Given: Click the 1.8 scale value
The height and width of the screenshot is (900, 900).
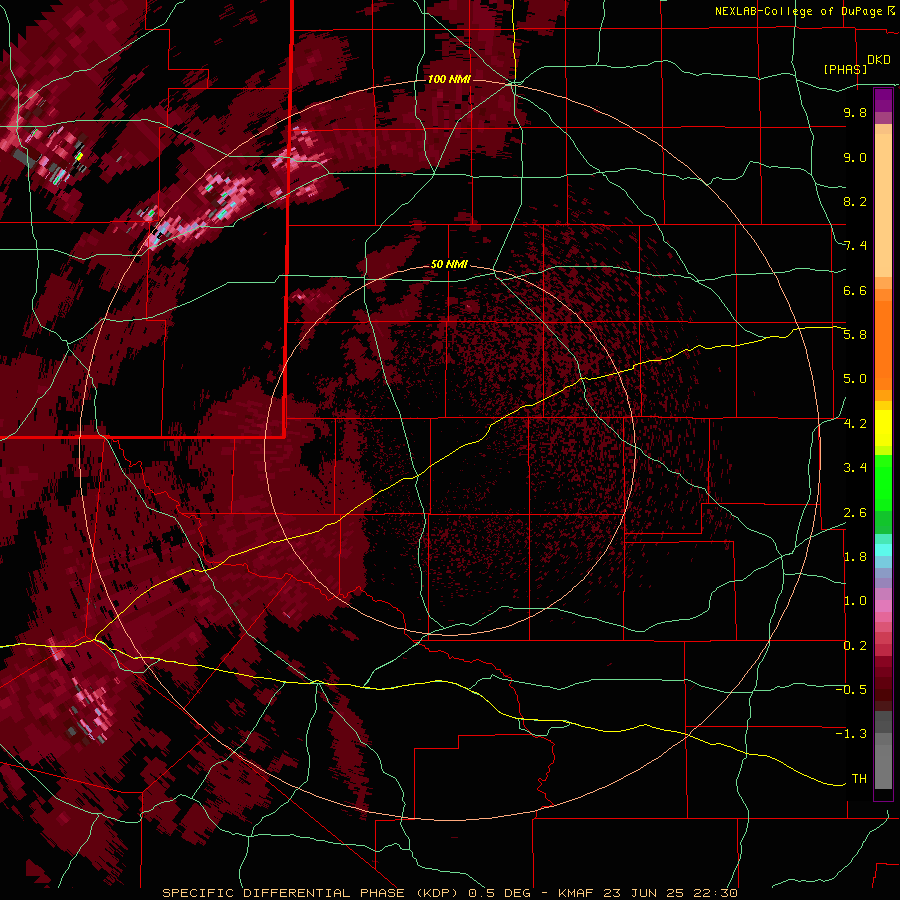Looking at the screenshot, I should 855,557.
